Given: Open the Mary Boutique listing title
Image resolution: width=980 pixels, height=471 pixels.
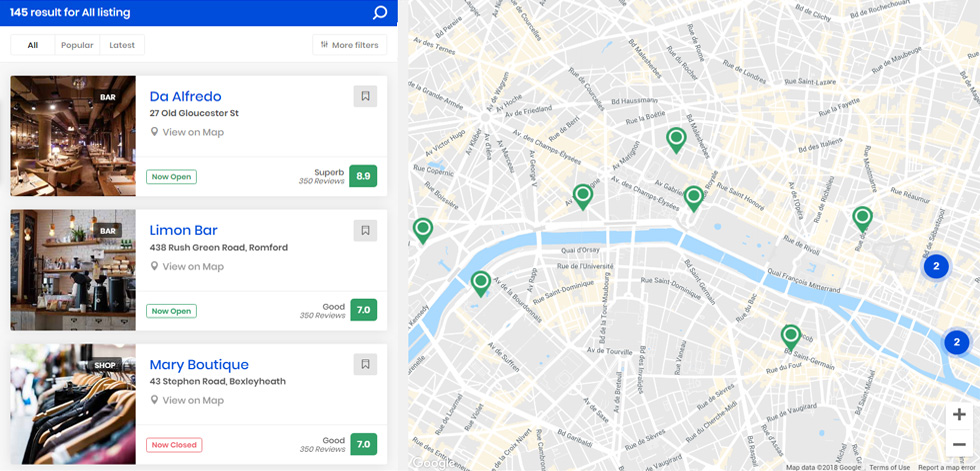Looking at the screenshot, I should coord(199,364).
